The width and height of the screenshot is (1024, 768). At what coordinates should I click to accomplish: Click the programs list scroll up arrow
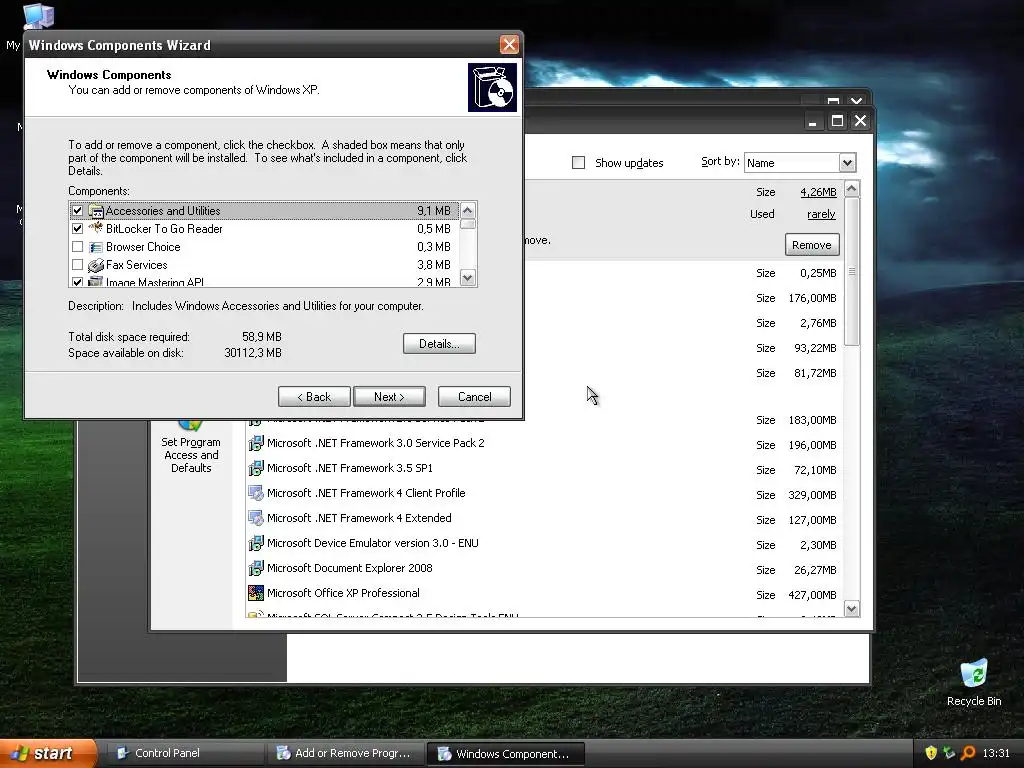[x=852, y=189]
